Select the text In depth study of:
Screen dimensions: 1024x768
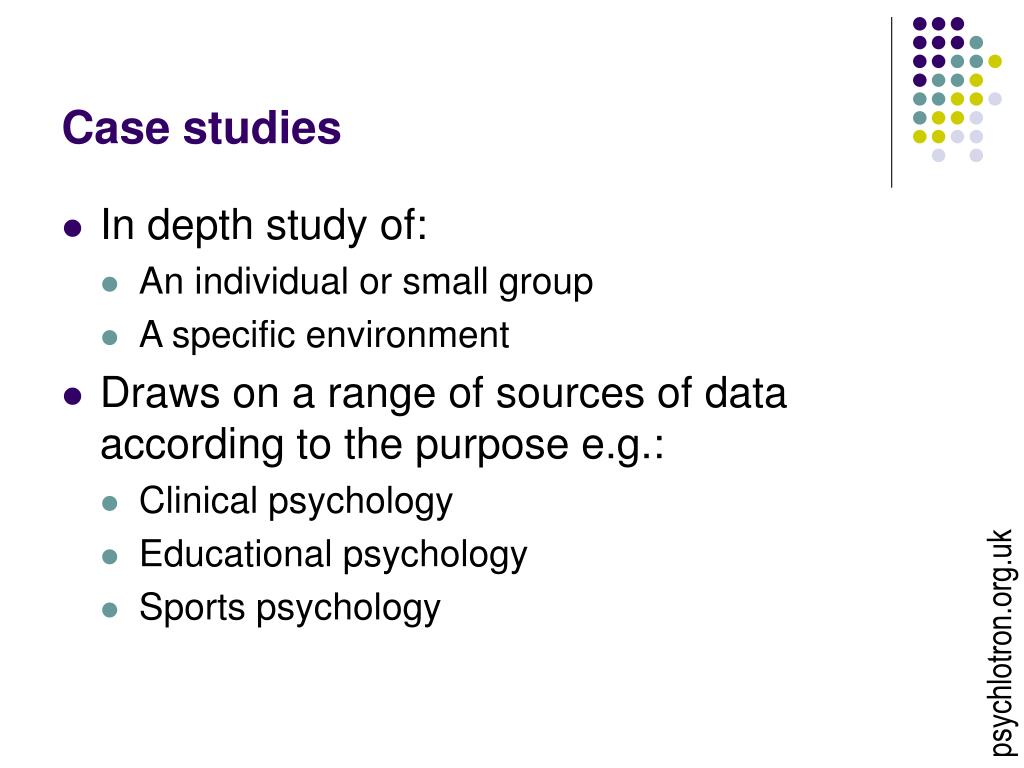tap(264, 225)
